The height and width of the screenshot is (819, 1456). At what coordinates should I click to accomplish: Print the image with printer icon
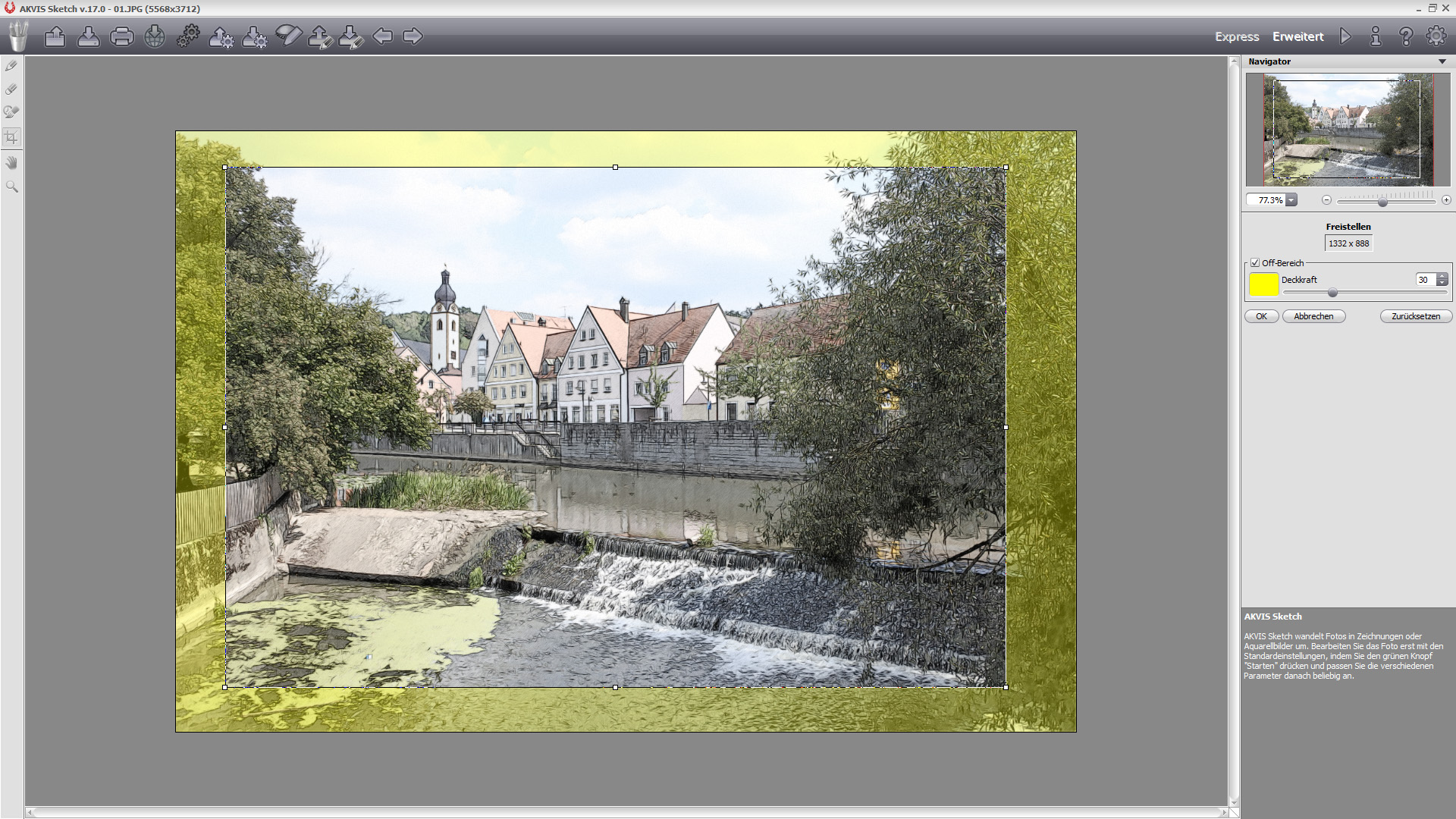(x=121, y=36)
